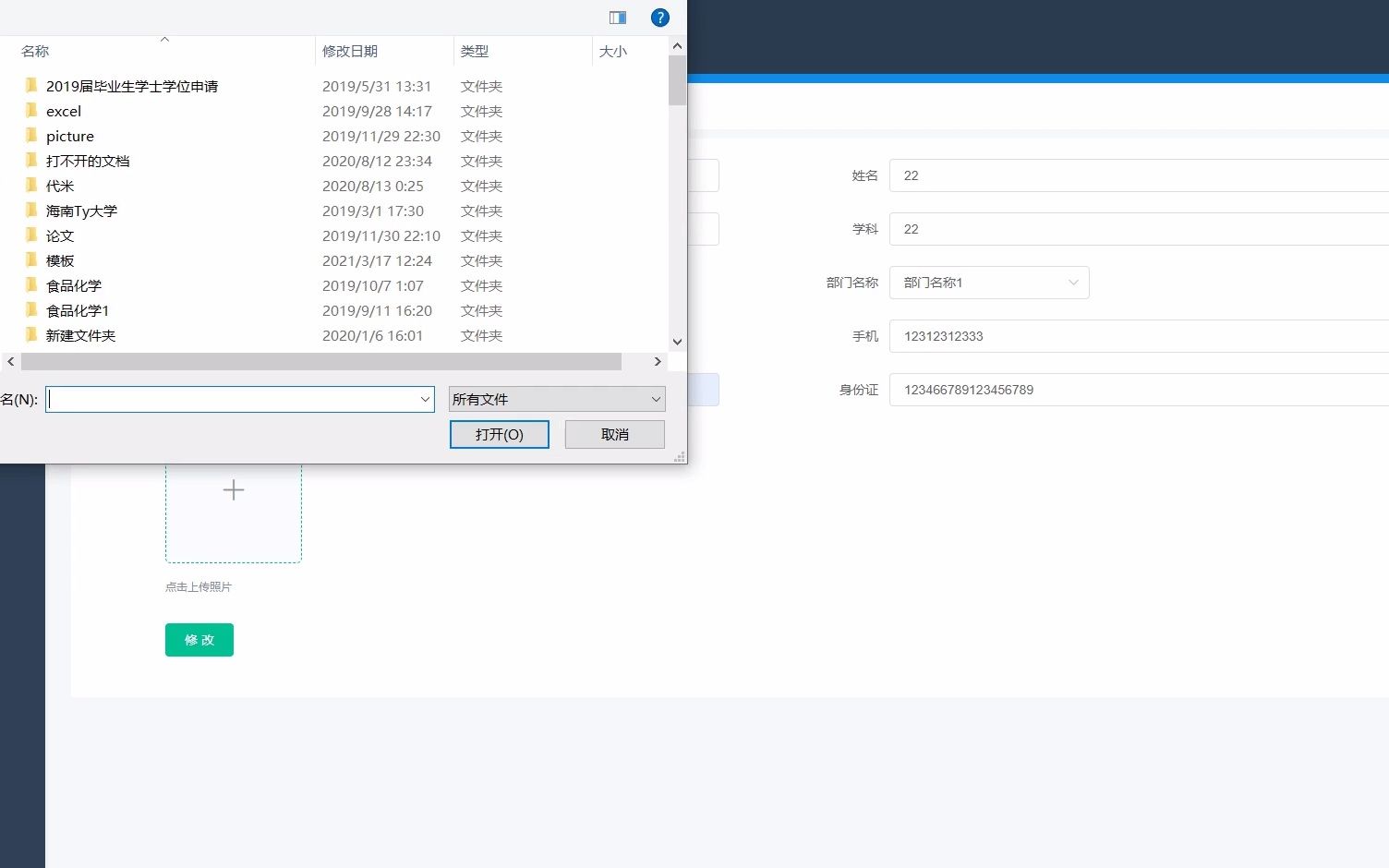Image resolution: width=1389 pixels, height=868 pixels.
Task: Open the 部门名称1 department dropdown
Action: (989, 283)
